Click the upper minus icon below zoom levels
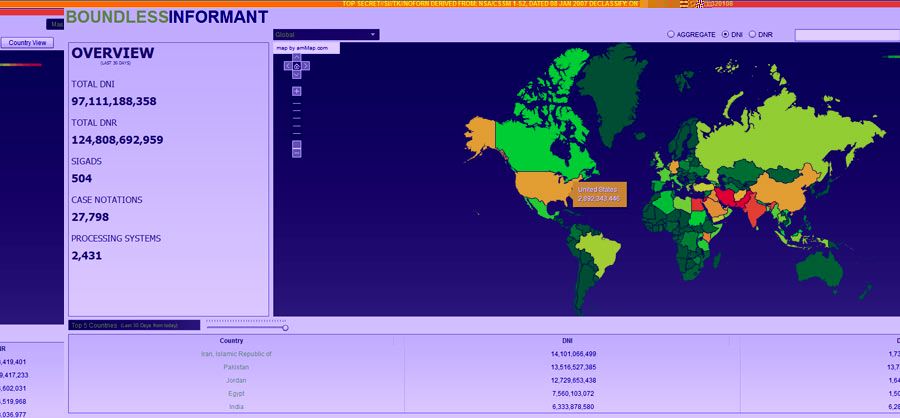 (297, 145)
